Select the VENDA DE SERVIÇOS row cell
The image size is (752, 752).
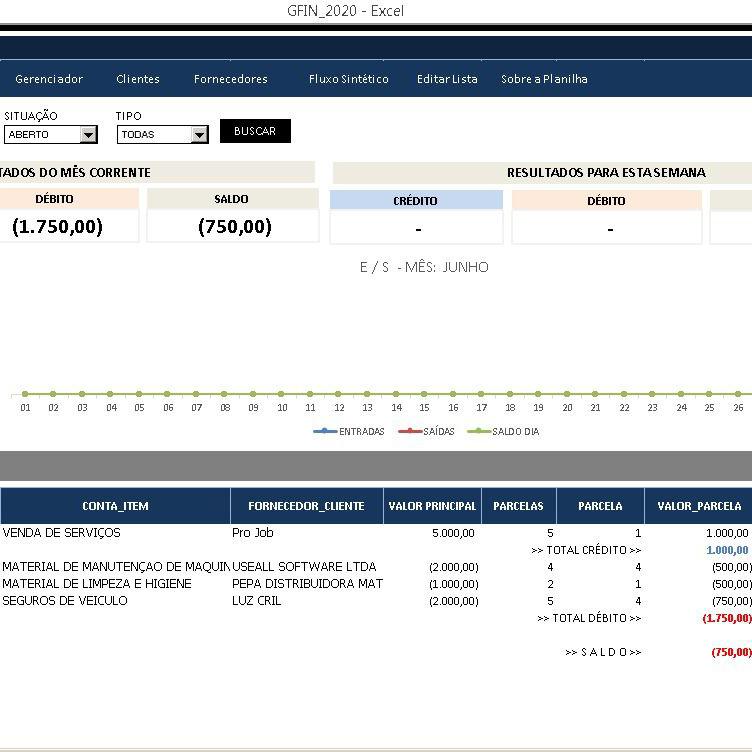62,533
